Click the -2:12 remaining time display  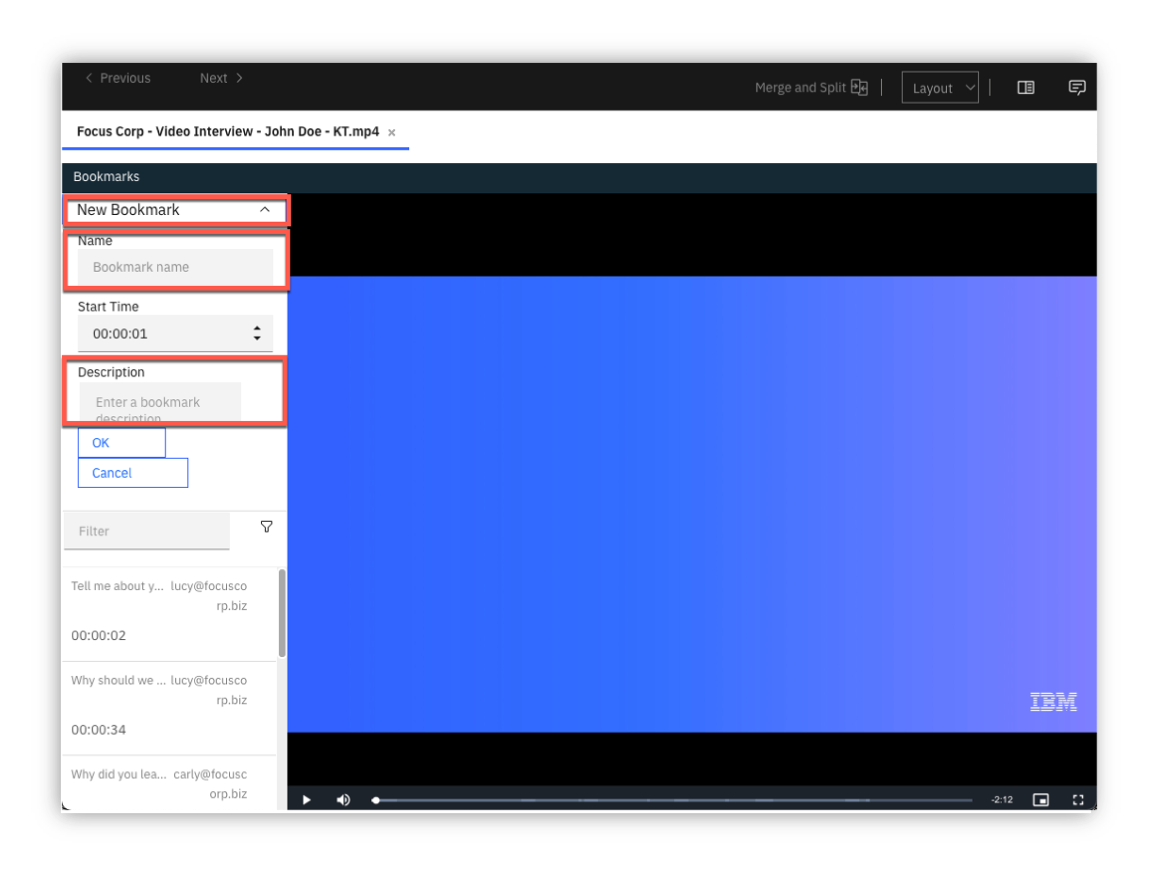1002,800
